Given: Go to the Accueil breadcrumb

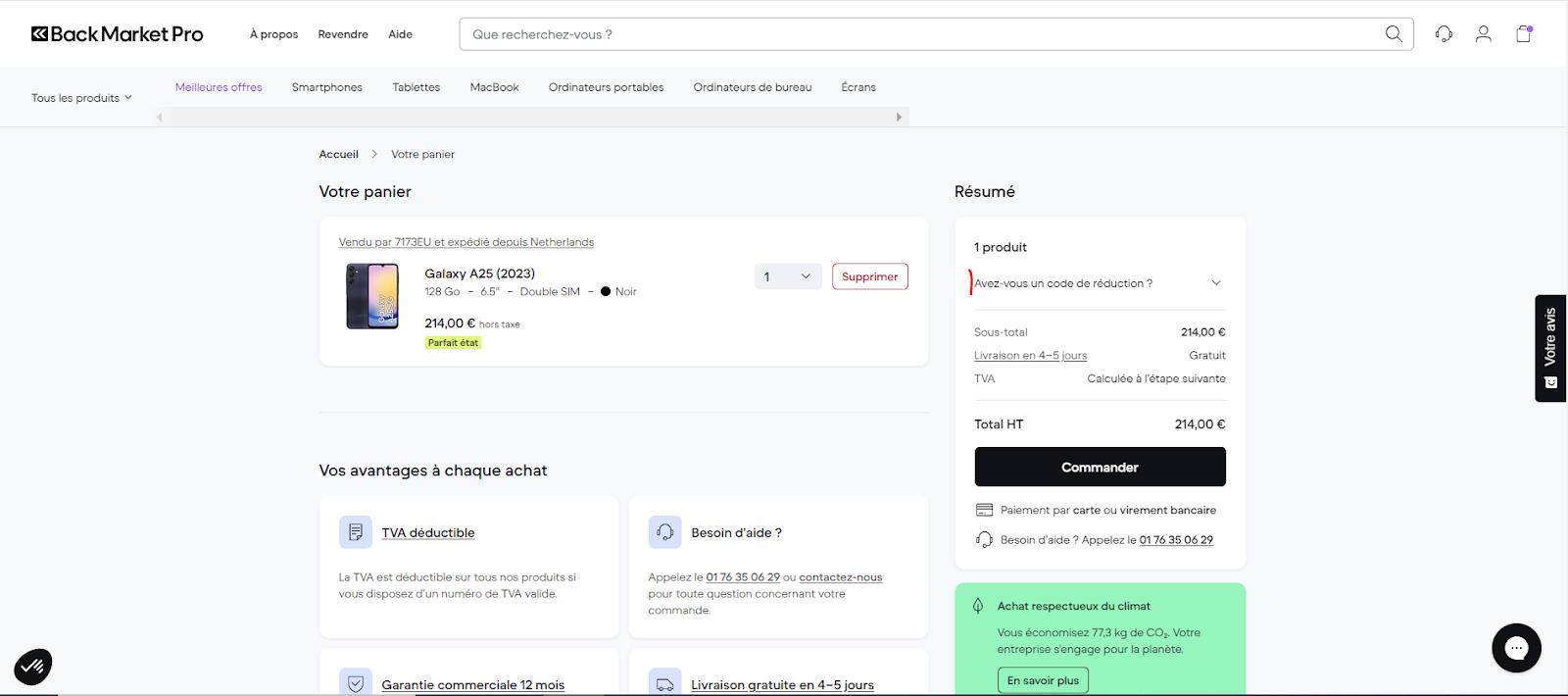Looking at the screenshot, I should tap(339, 154).
